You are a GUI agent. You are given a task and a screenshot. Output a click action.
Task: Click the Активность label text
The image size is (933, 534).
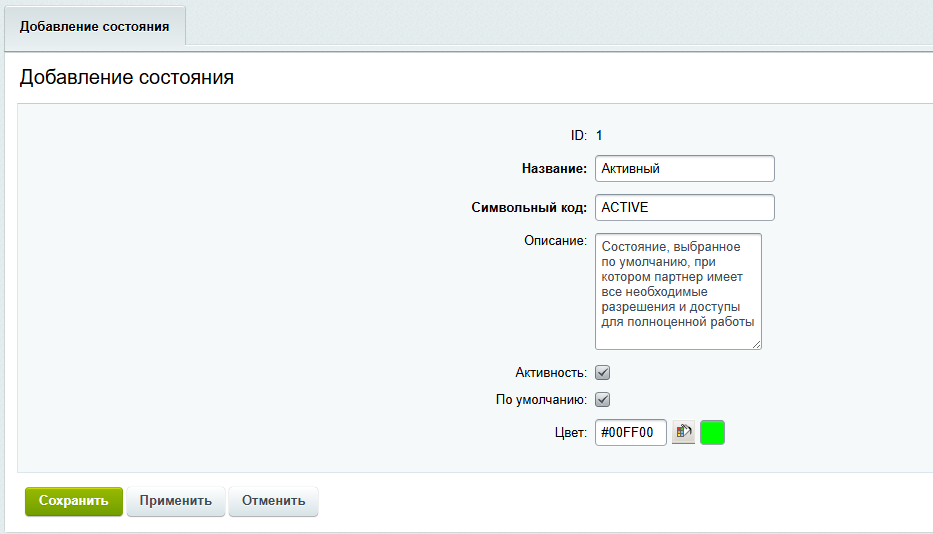550,373
